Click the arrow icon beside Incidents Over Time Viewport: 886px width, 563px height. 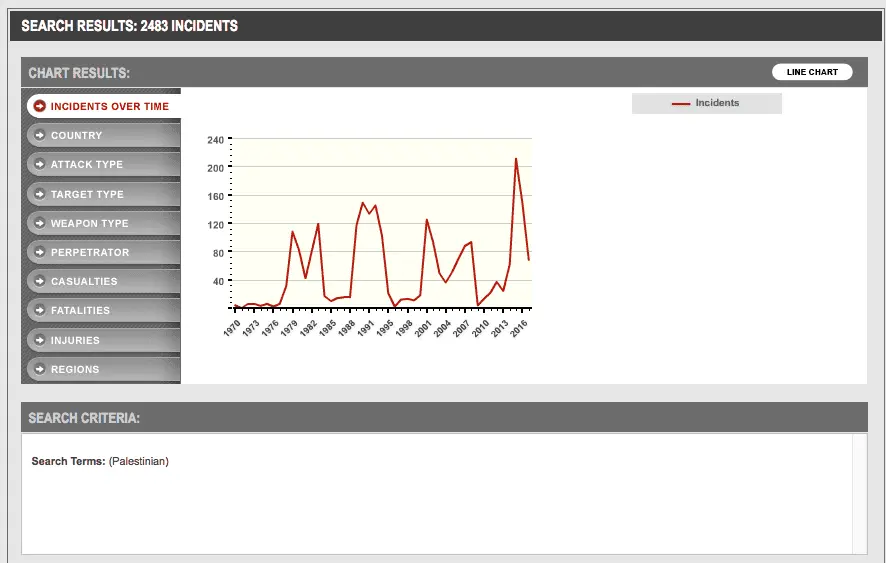pos(40,106)
